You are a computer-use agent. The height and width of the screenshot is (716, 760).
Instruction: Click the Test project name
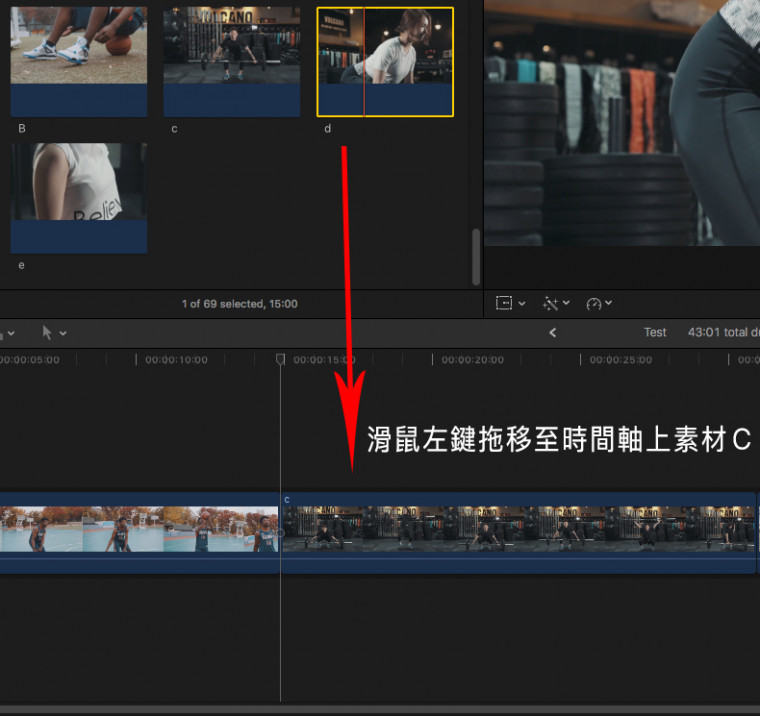pos(655,332)
